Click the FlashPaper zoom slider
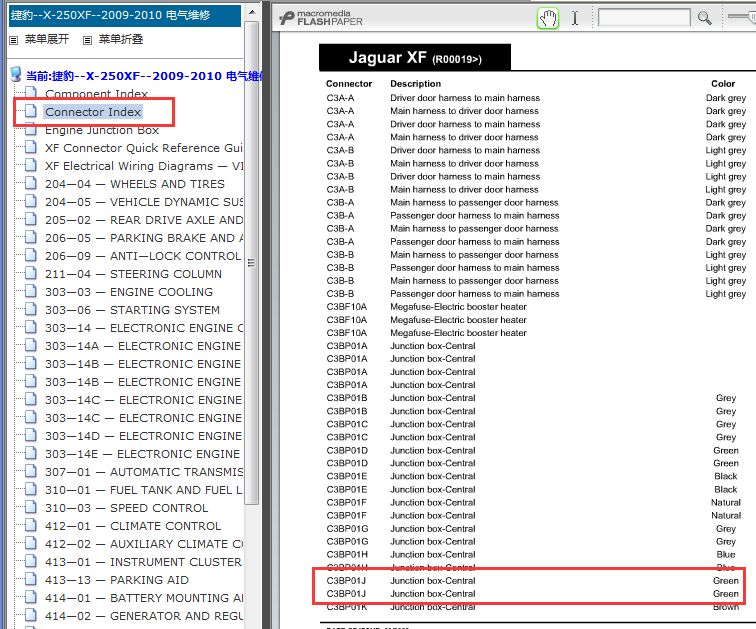 click(x=742, y=17)
